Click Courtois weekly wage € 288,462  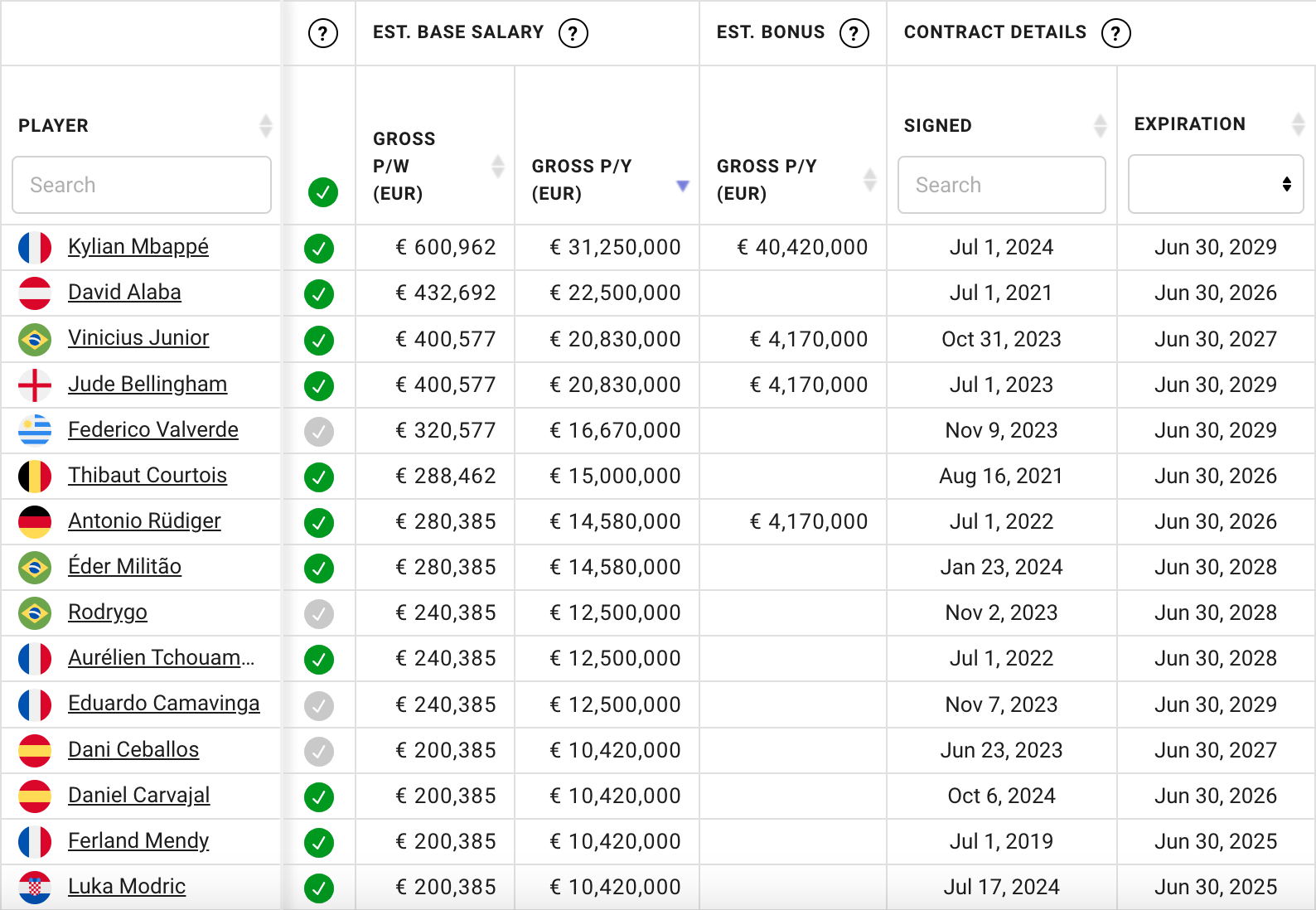click(446, 477)
